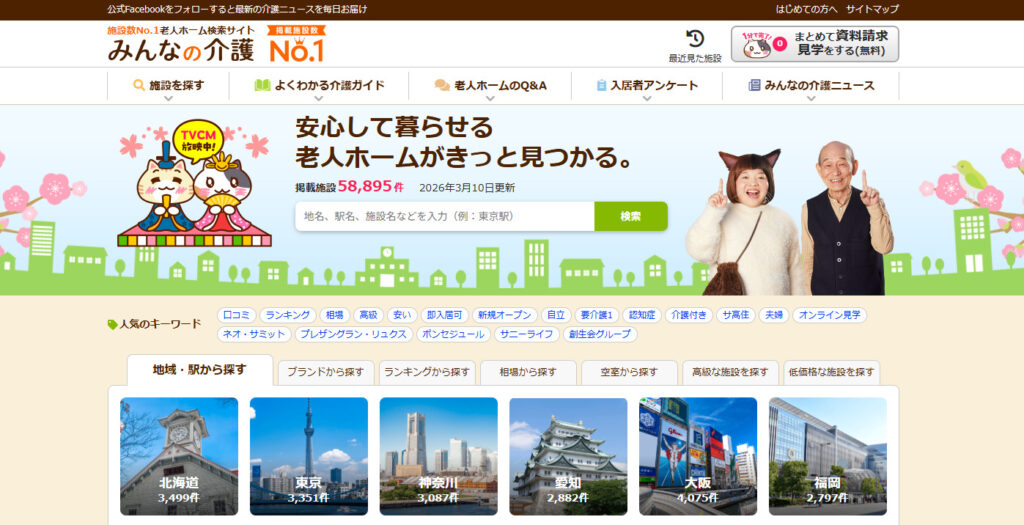This screenshot has width=1024, height=525.
Task: Click the まとめて資料請求 見学をする button
Action: pos(814,44)
